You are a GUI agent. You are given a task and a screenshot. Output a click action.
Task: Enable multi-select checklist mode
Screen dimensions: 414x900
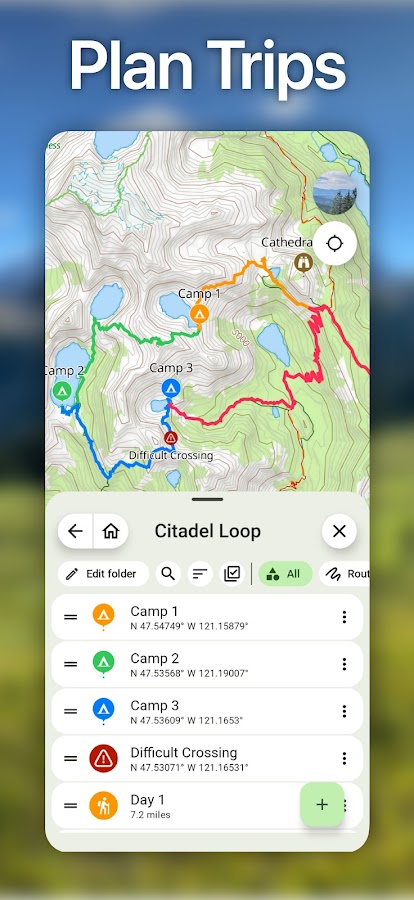coord(232,573)
